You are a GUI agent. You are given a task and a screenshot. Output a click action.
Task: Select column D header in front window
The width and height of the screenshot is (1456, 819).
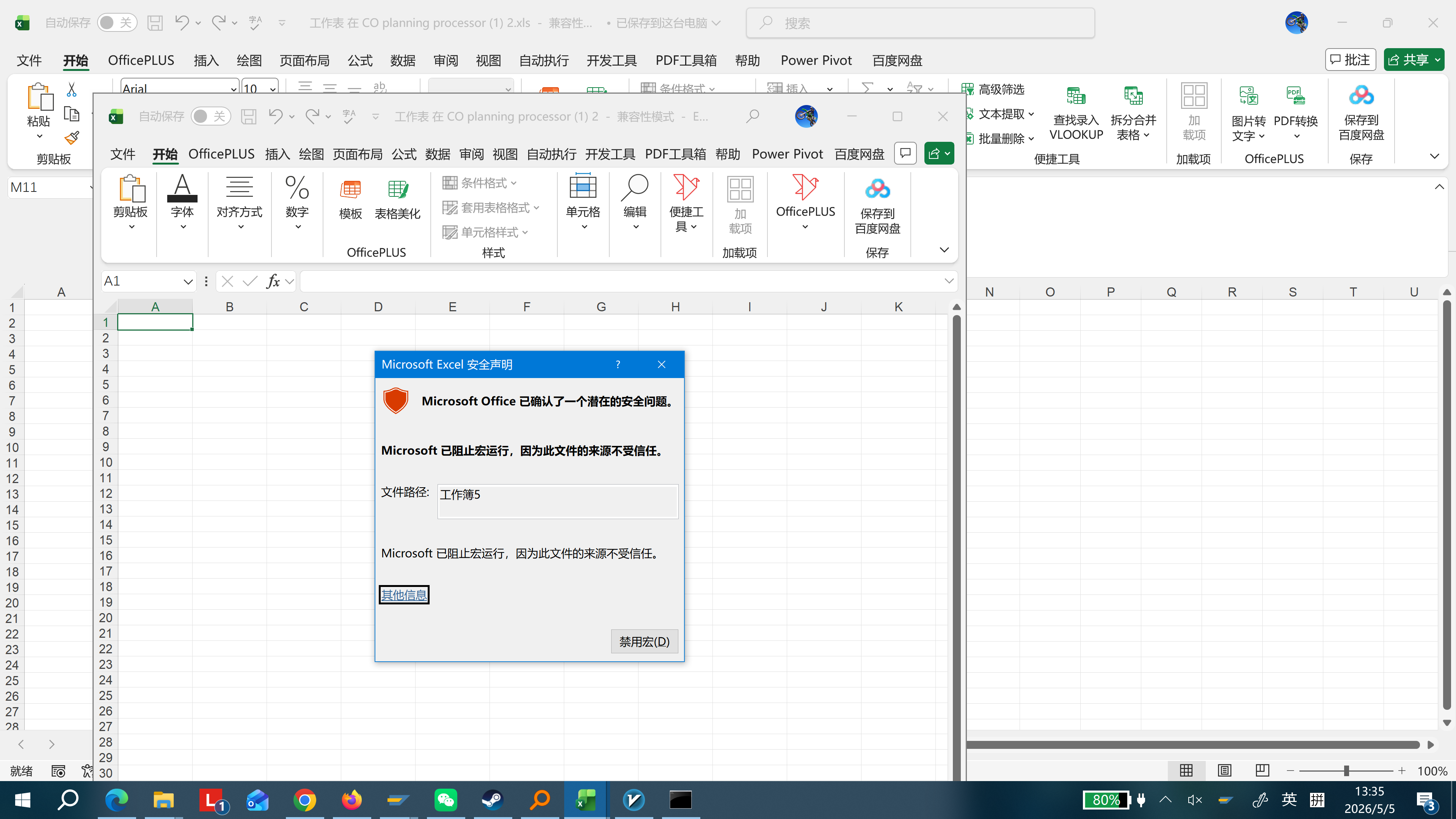(378, 307)
